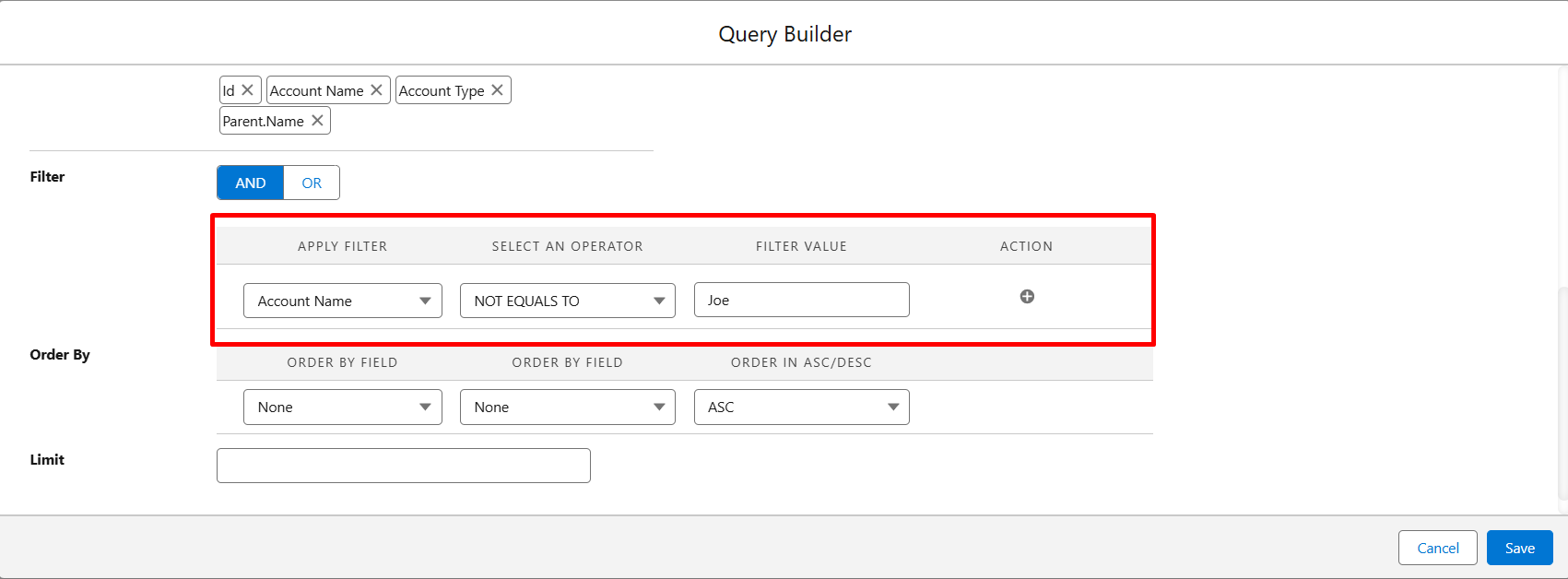Viewport: 1568px width, 579px height.
Task: Click the filter value field containing Joe
Action: coord(801,301)
